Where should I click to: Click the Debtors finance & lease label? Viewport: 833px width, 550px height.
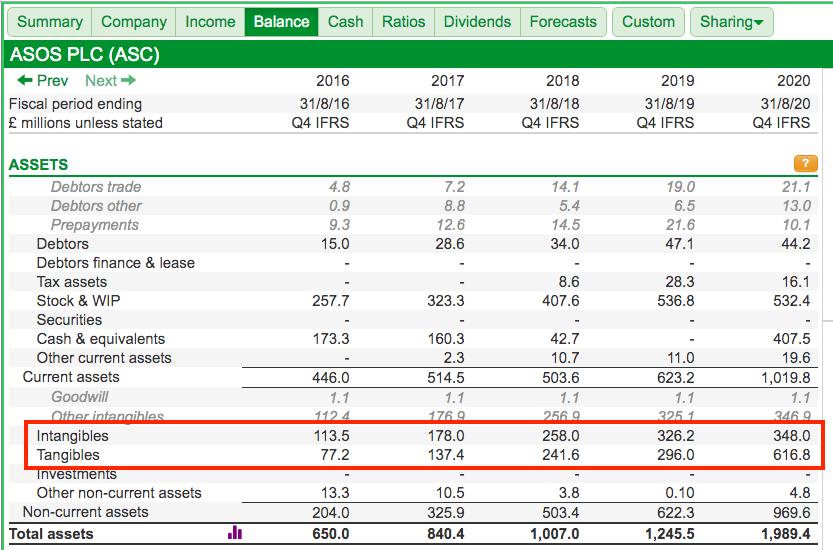click(116, 263)
